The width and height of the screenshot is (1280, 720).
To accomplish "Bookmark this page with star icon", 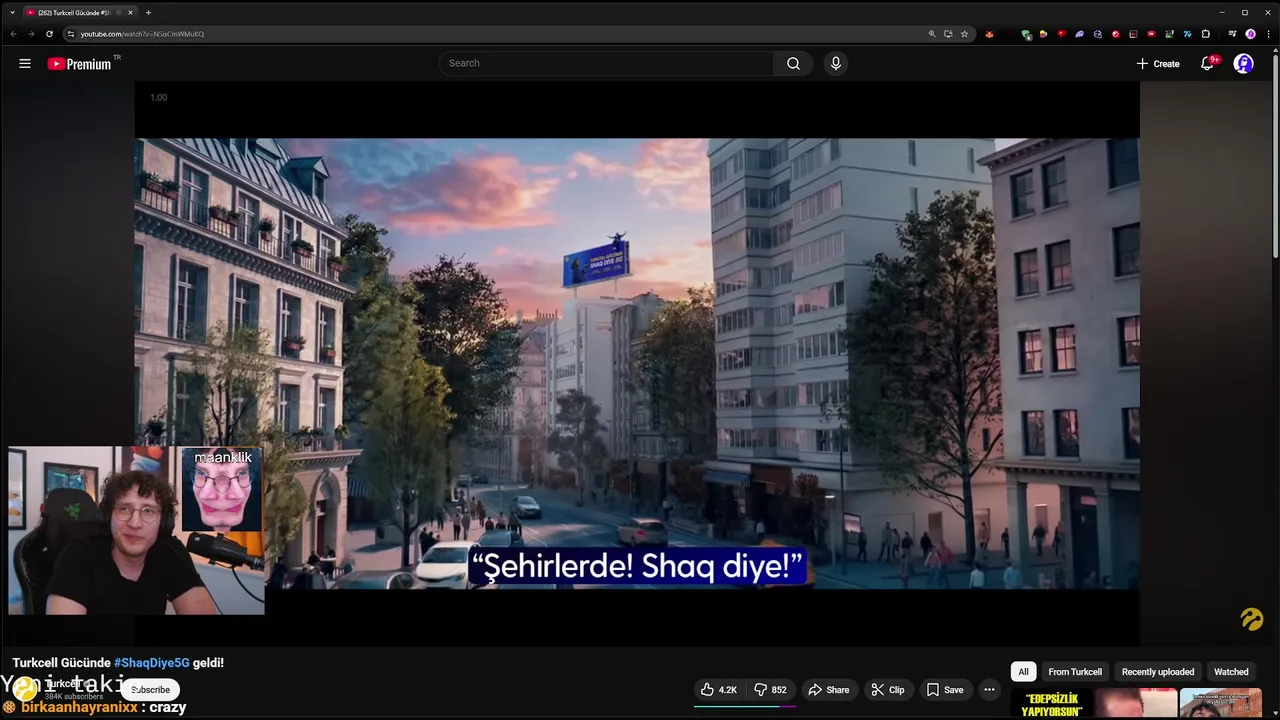I will (964, 34).
